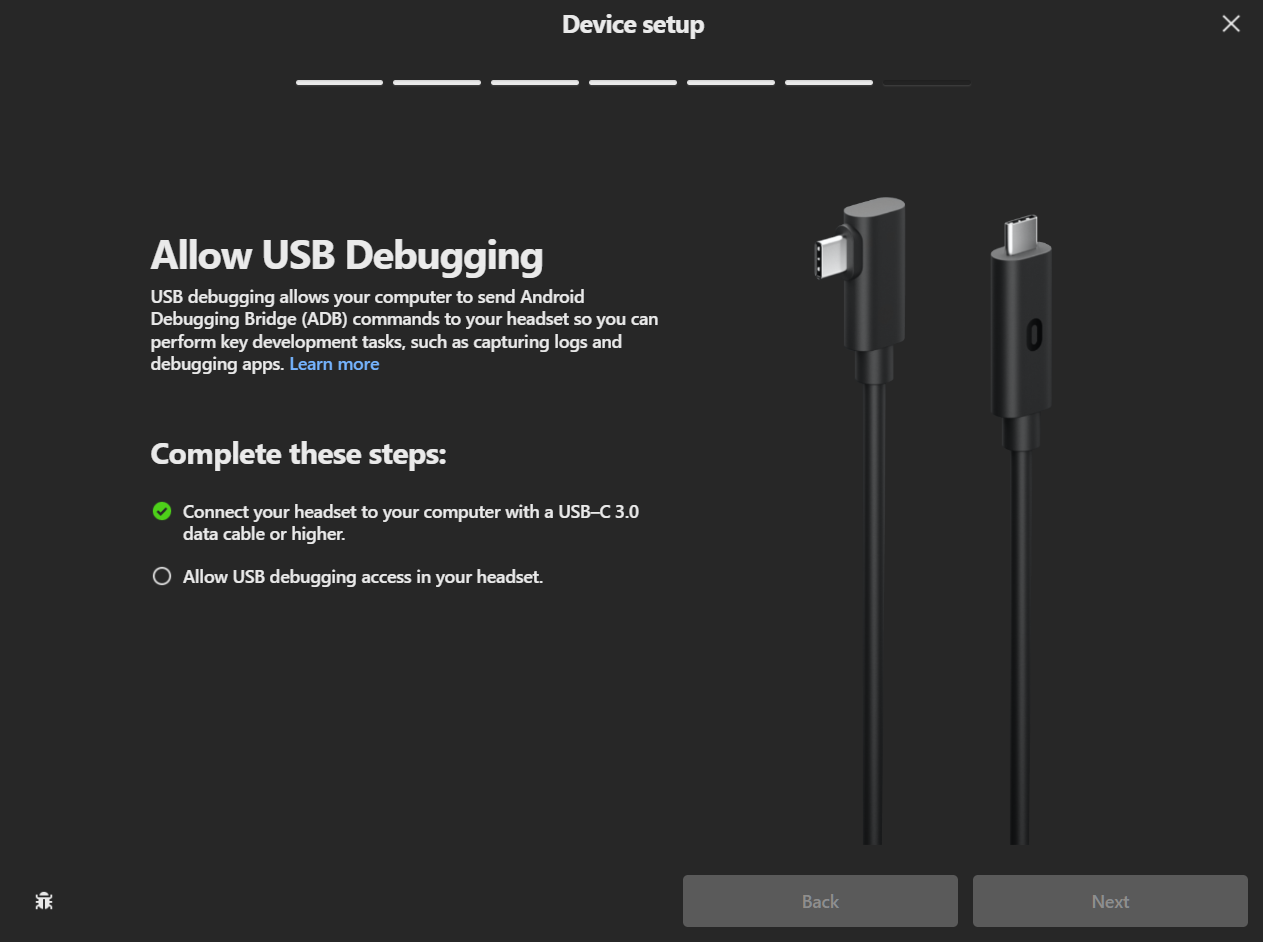Click the green completed step checkmark
Viewport: 1263px width, 942px height.
click(x=161, y=511)
